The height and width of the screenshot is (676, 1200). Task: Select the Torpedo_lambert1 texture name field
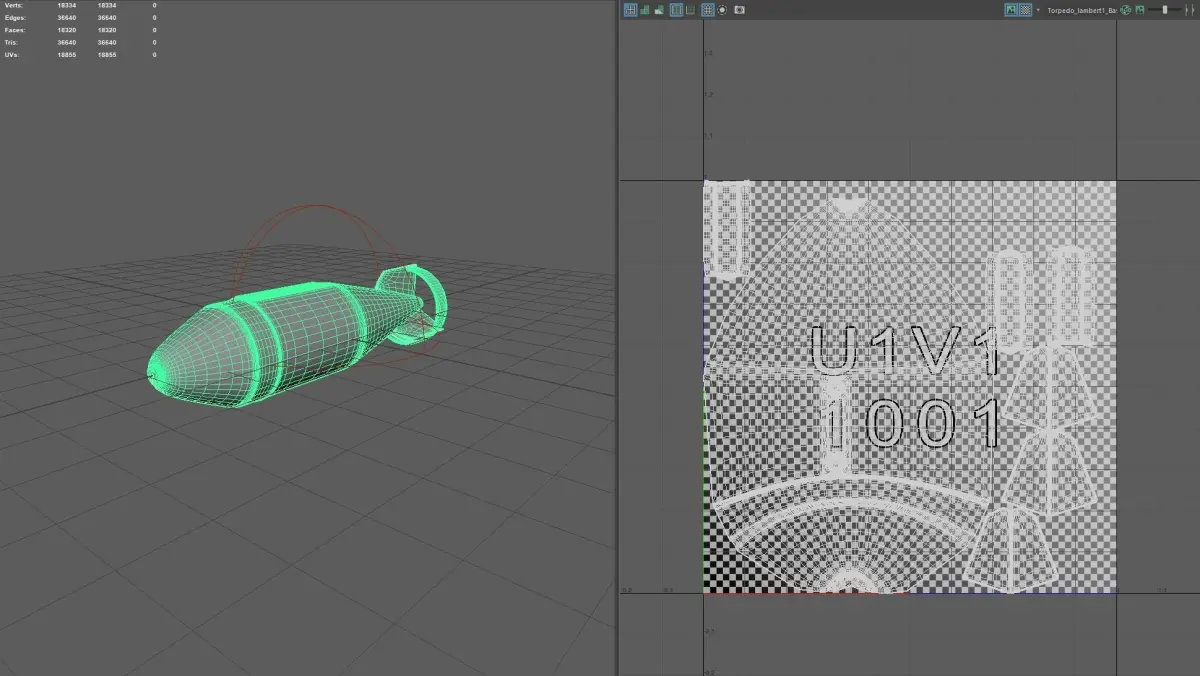coord(1082,10)
